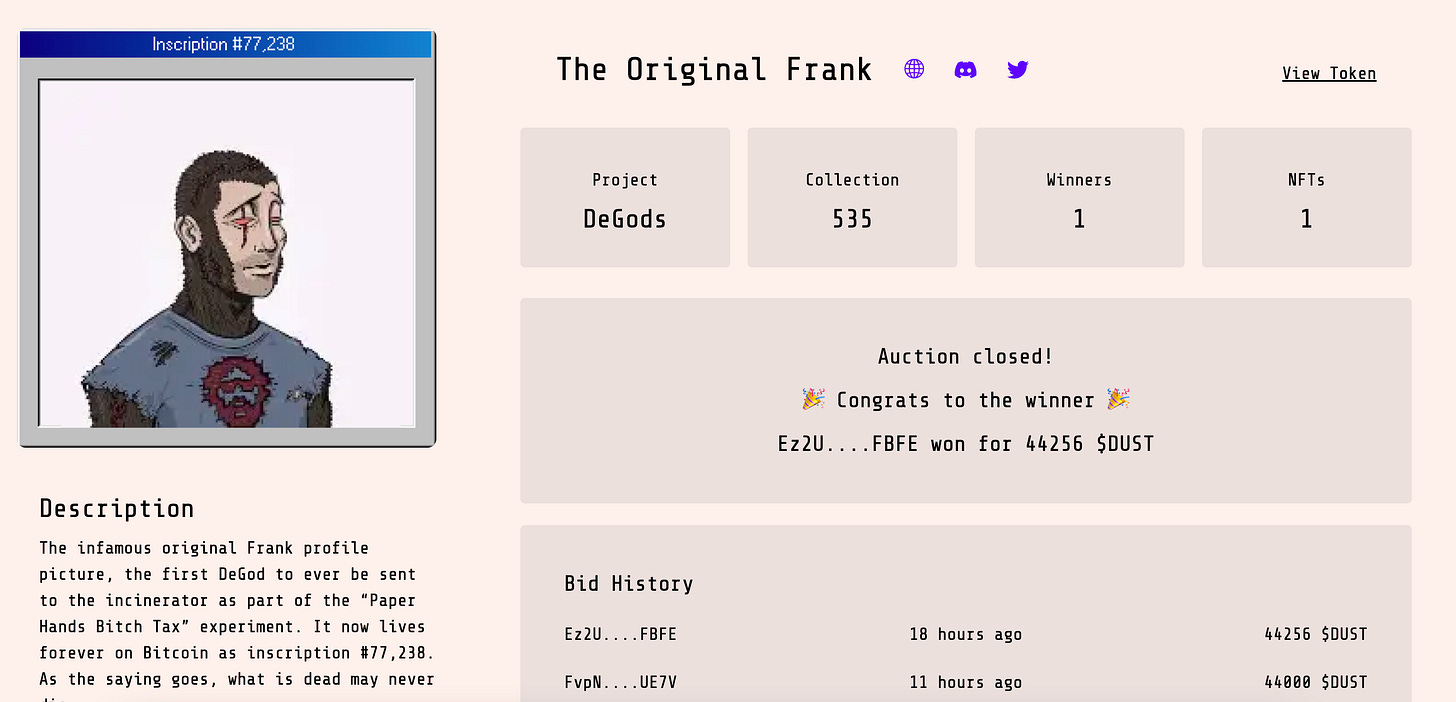Image resolution: width=1456 pixels, height=702 pixels.
Task: Select The Original Frank heading
Action: pyautogui.click(x=714, y=69)
